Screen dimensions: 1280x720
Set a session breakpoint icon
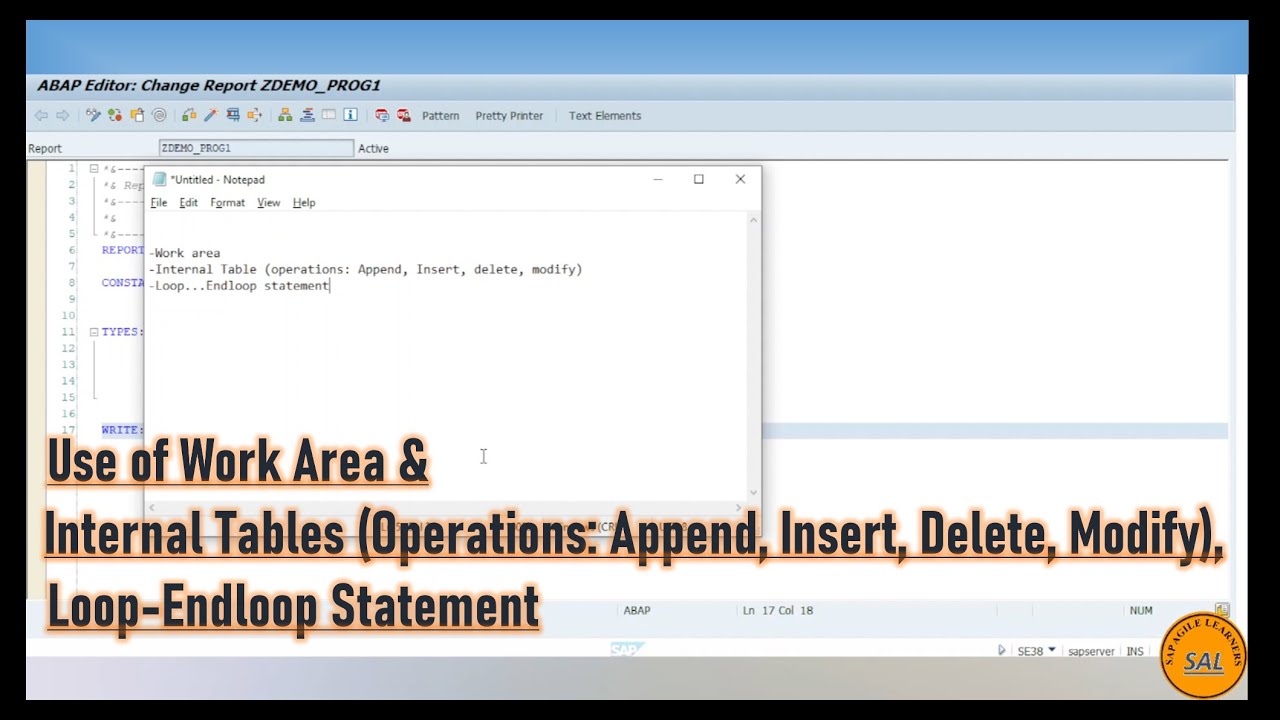tap(382, 115)
